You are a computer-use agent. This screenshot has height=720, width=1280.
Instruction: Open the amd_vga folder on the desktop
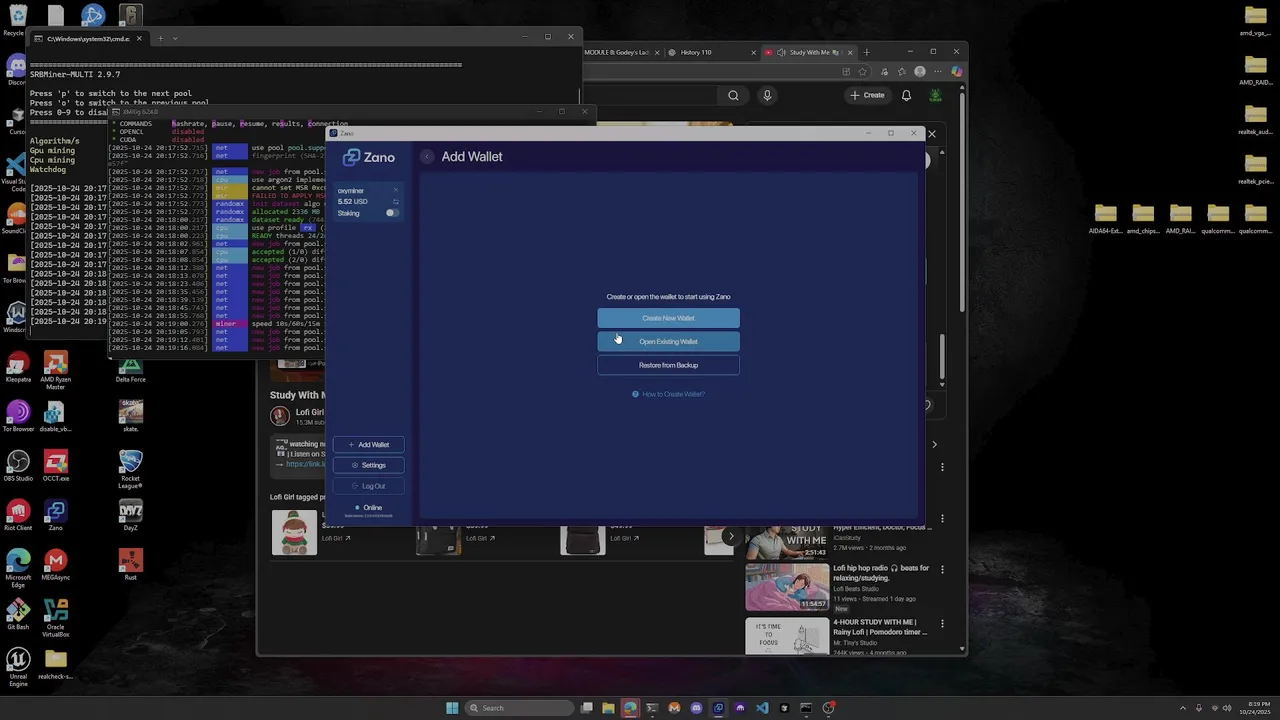pos(1255,20)
